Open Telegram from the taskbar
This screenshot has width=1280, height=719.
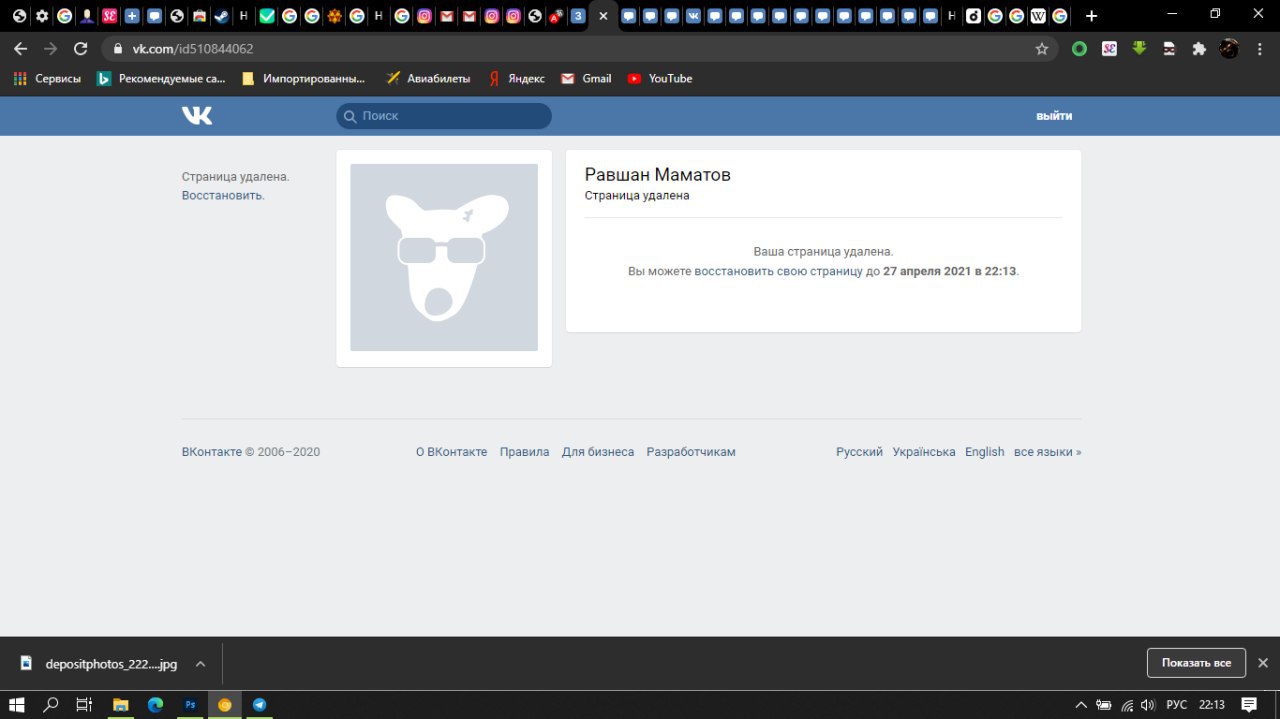(x=260, y=704)
